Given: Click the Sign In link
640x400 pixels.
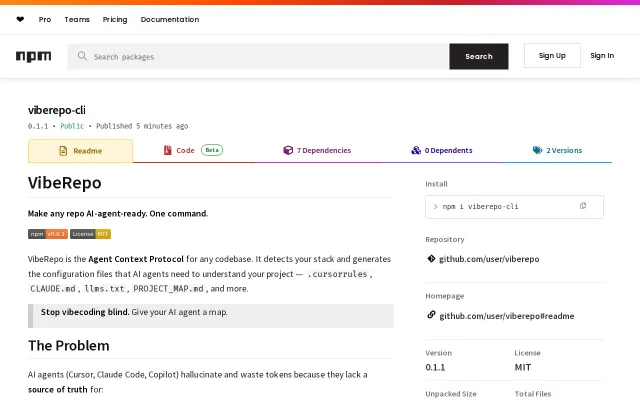Looking at the screenshot, I should (x=602, y=56).
